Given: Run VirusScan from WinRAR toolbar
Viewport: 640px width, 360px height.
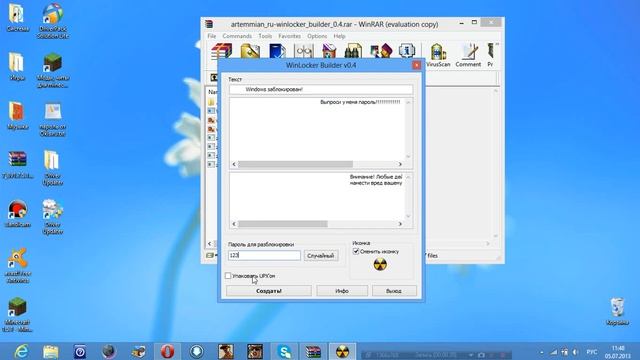Looking at the screenshot, I should pos(438,55).
